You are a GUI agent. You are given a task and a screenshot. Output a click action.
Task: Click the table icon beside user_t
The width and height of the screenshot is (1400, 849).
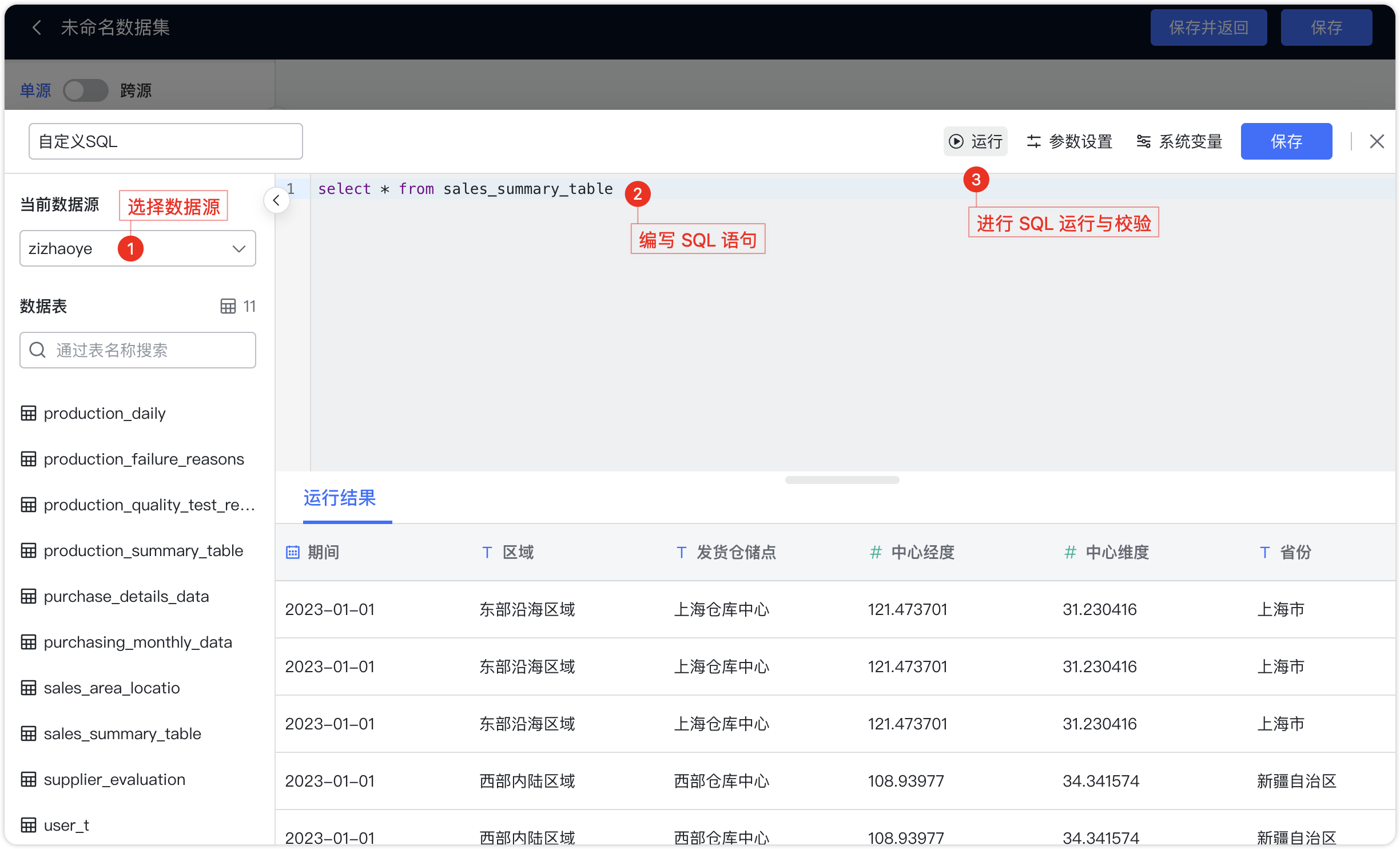point(29,825)
